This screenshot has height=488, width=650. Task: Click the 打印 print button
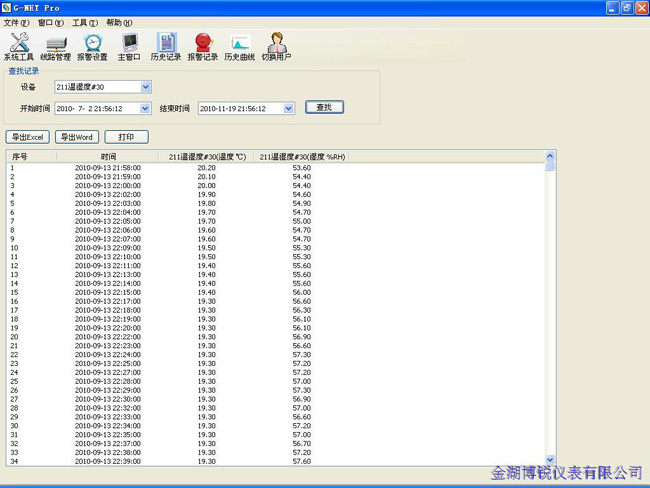coord(126,137)
